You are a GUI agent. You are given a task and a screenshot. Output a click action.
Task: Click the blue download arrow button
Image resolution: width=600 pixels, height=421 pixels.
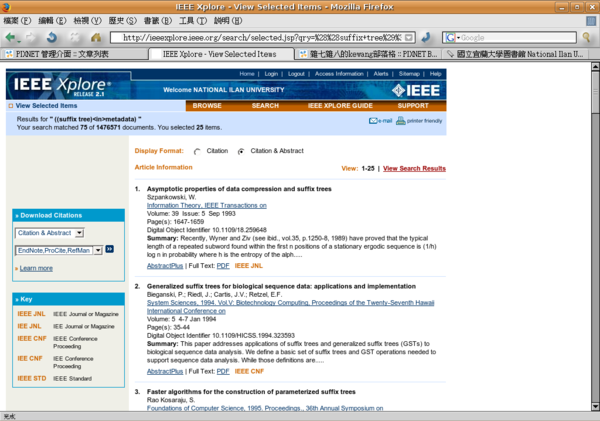click(109, 249)
